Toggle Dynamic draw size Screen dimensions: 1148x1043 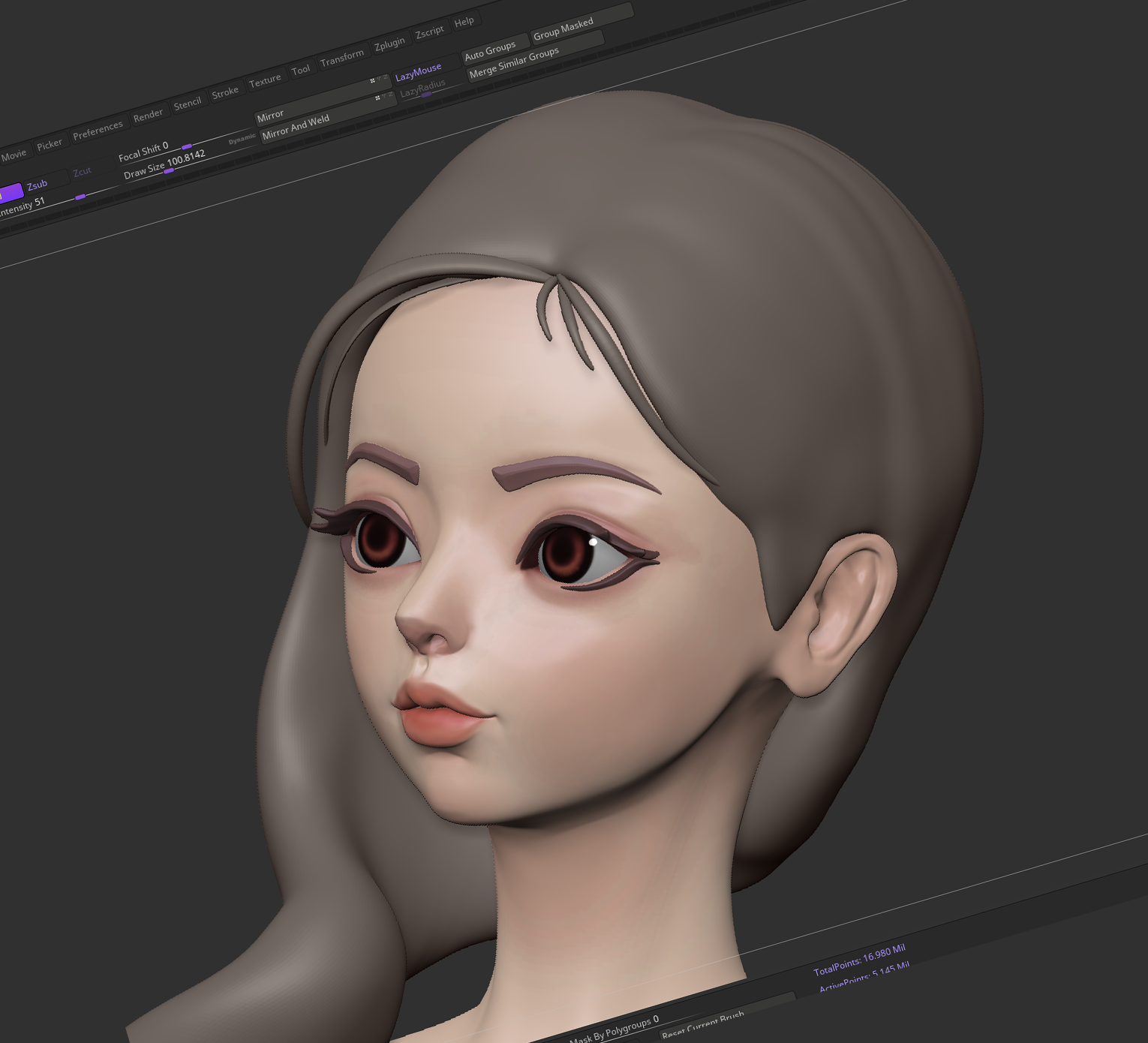coord(242,140)
